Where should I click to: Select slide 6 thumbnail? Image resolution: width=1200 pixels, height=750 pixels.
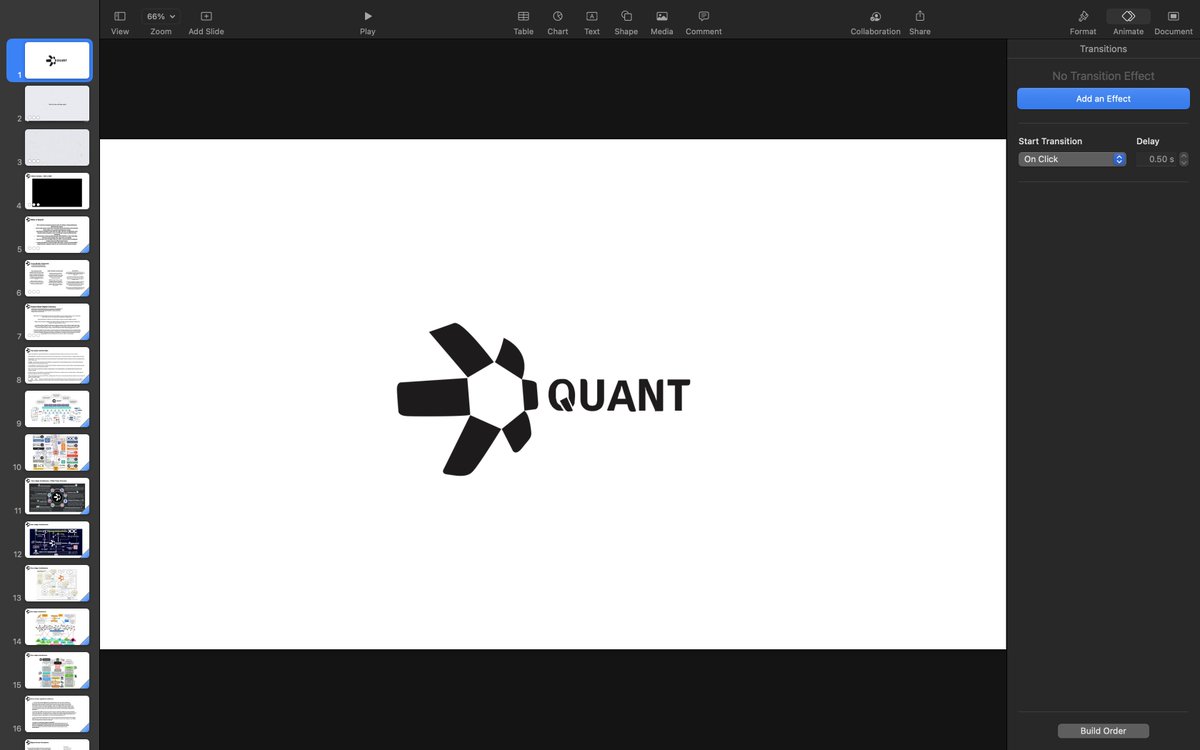[57, 278]
